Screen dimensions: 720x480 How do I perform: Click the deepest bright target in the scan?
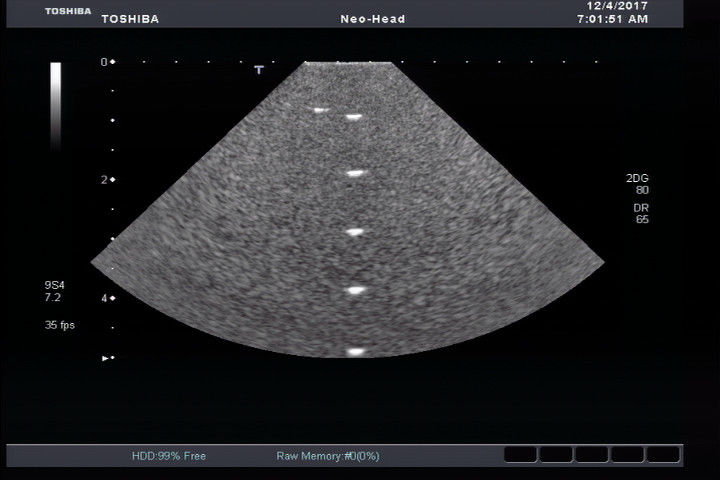point(355,352)
